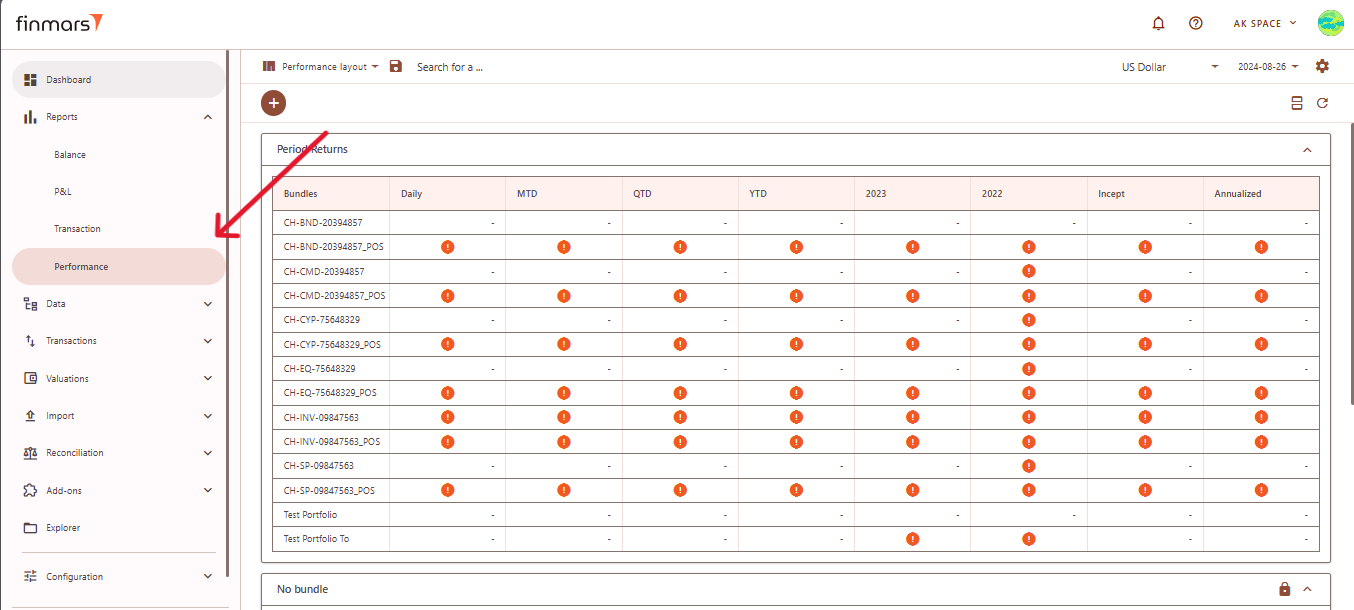Select the Transaction report menu item
The width and height of the screenshot is (1354, 610).
[77, 229]
